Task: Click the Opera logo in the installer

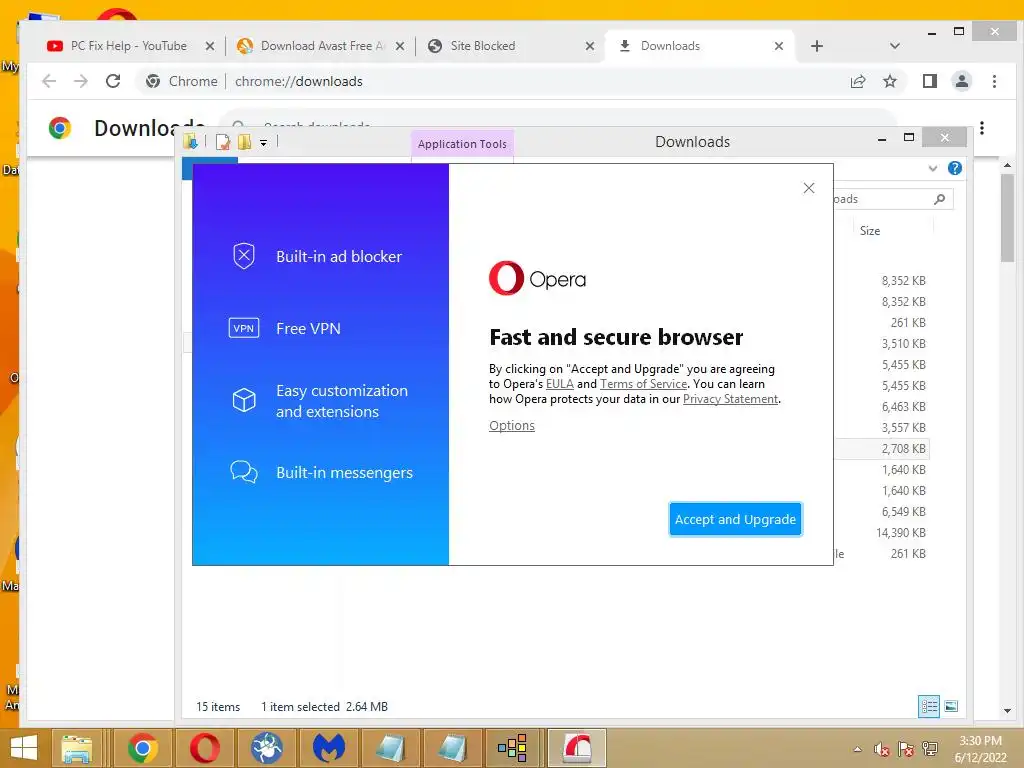Action: pyautogui.click(x=537, y=279)
